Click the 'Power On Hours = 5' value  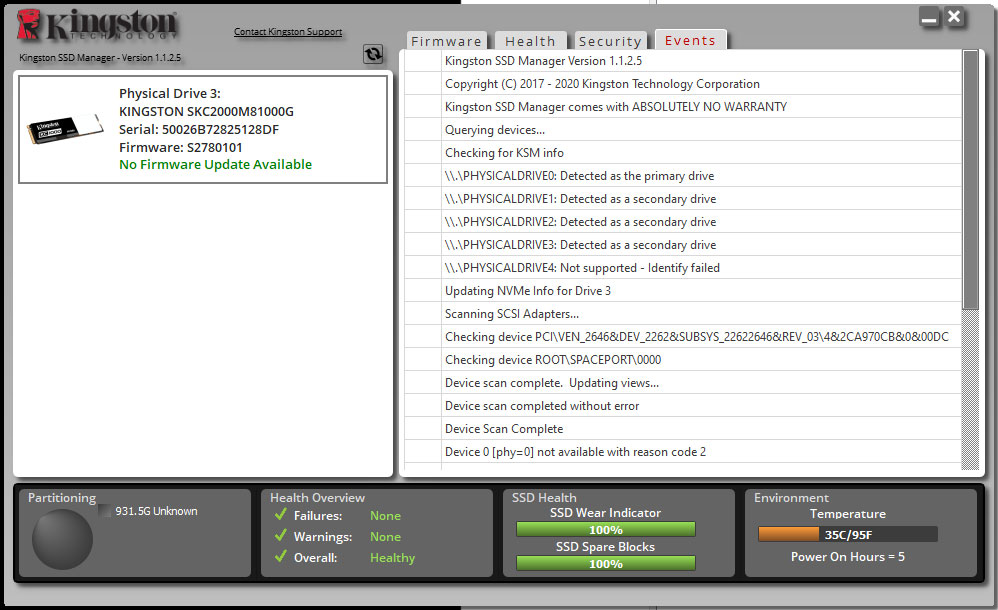click(848, 557)
